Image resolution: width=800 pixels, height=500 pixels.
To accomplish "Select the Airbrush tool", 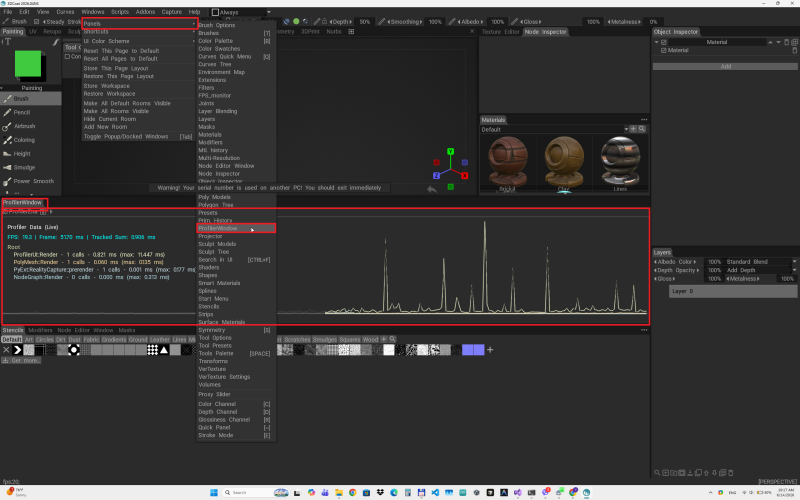I will (x=31, y=126).
